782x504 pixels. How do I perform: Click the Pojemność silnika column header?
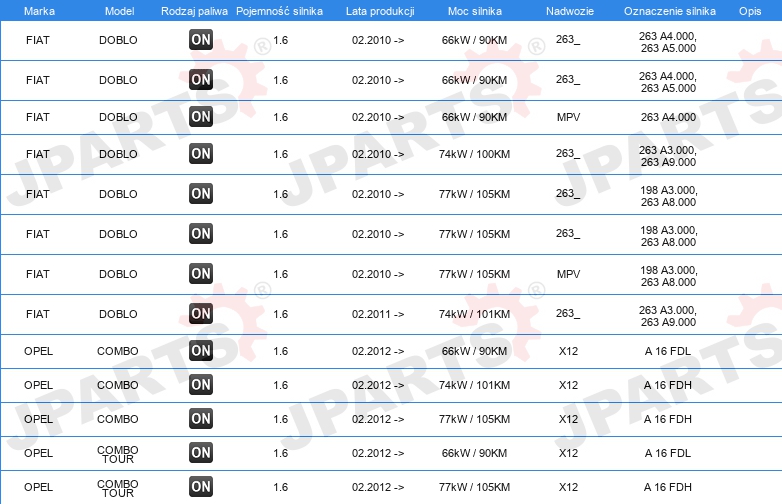coord(279,11)
